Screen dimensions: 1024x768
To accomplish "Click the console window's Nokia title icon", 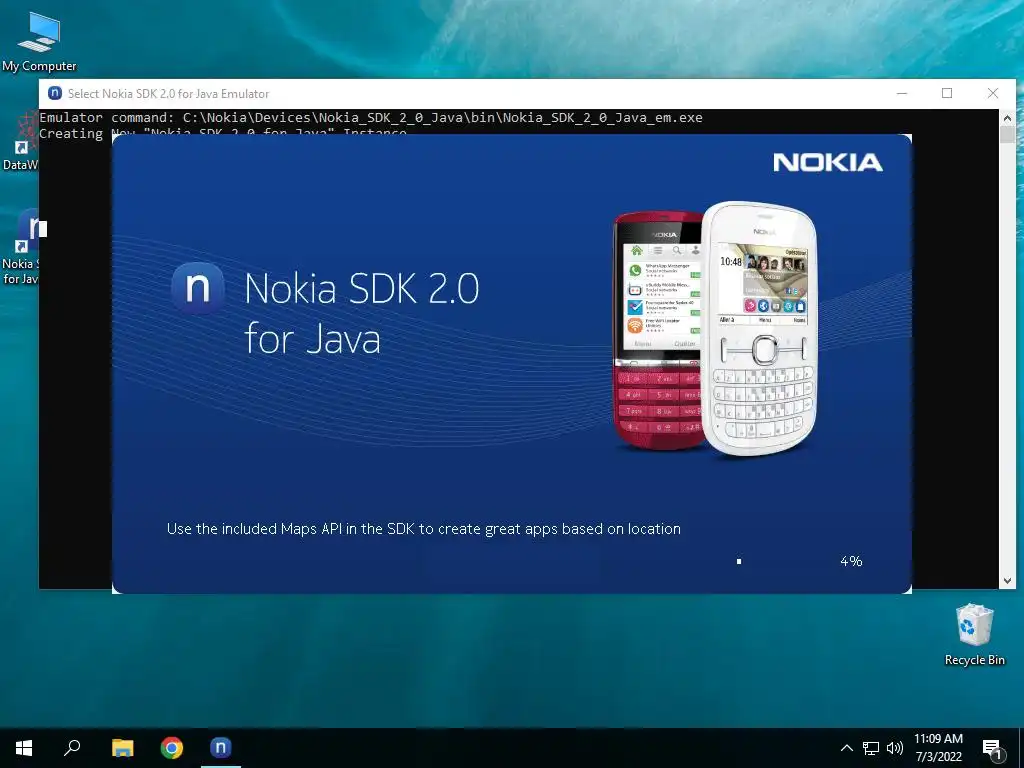I will click(55, 93).
